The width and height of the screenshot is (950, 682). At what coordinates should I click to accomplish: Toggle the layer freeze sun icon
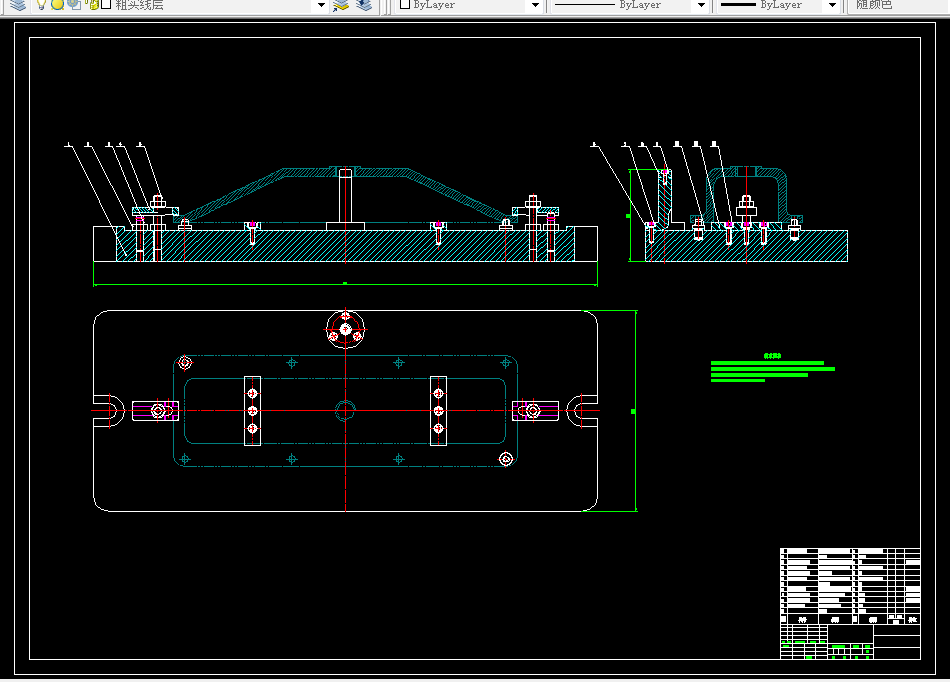[57, 5]
